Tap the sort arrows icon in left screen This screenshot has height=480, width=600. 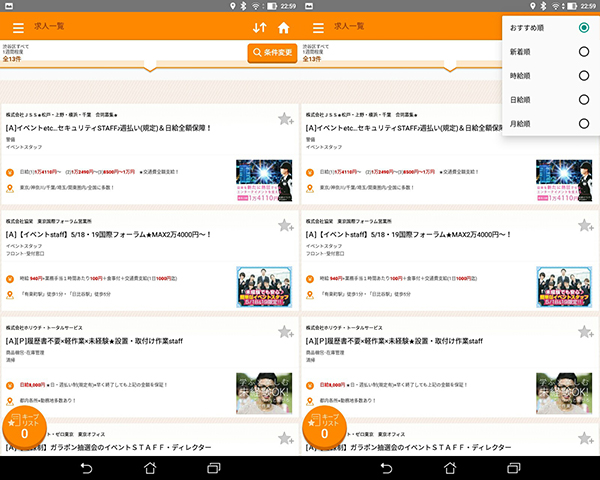pyautogui.click(x=259, y=28)
